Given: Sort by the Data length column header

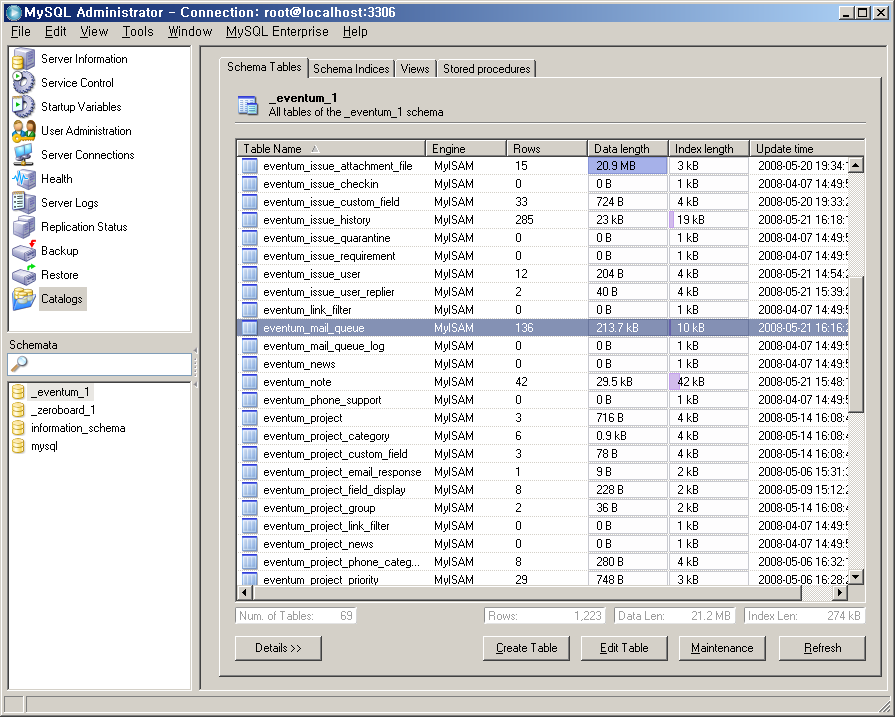Looking at the screenshot, I should pos(628,148).
